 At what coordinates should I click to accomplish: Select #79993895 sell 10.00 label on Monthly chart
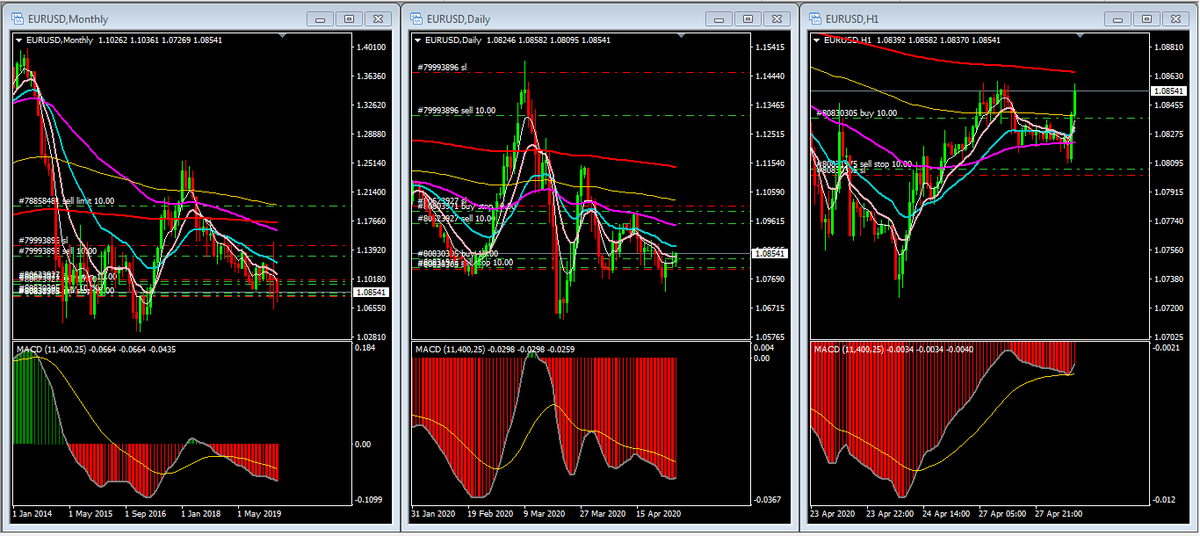click(x=56, y=251)
